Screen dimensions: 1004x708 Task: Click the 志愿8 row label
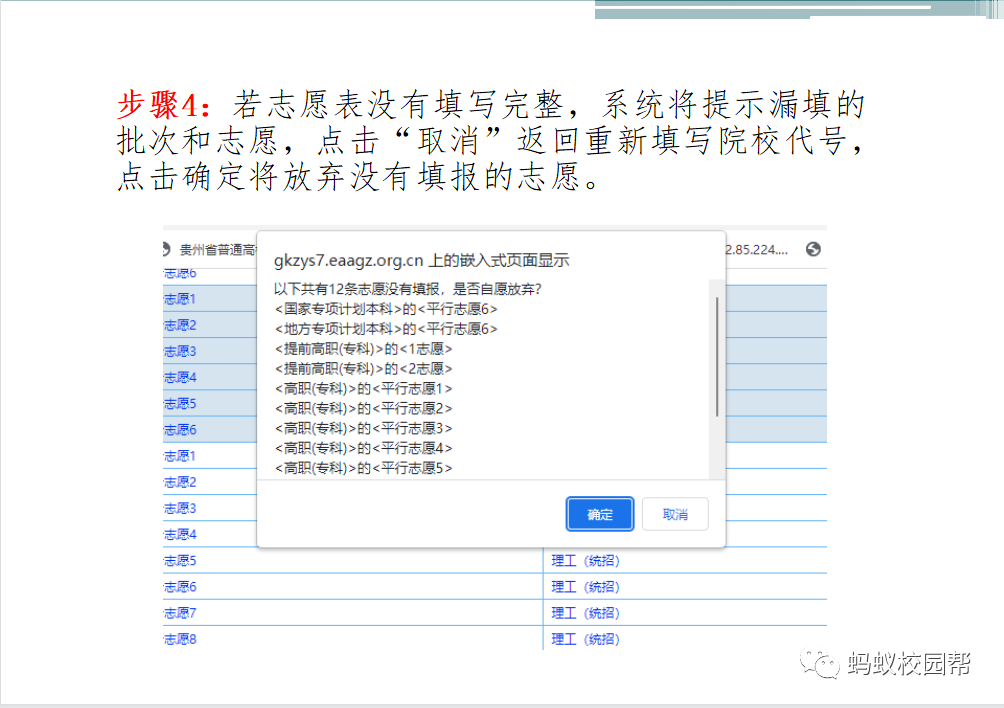point(180,639)
